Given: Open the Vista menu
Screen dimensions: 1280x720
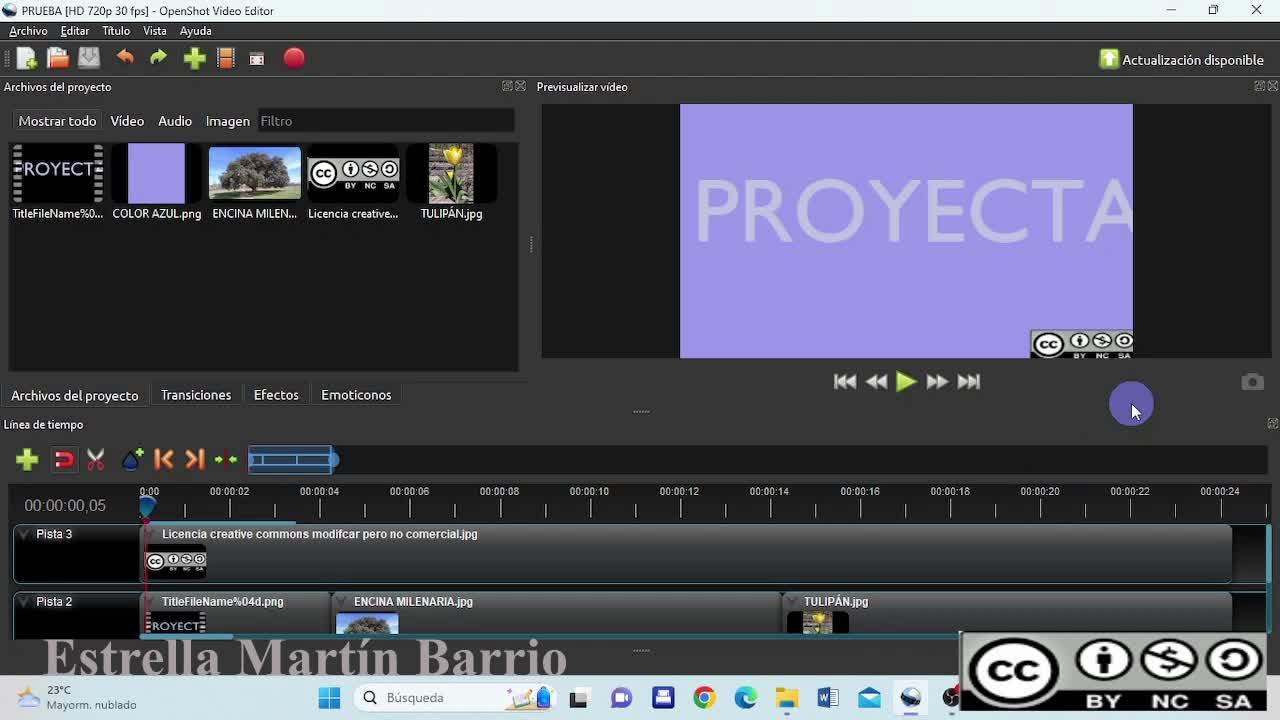Looking at the screenshot, I should [154, 31].
